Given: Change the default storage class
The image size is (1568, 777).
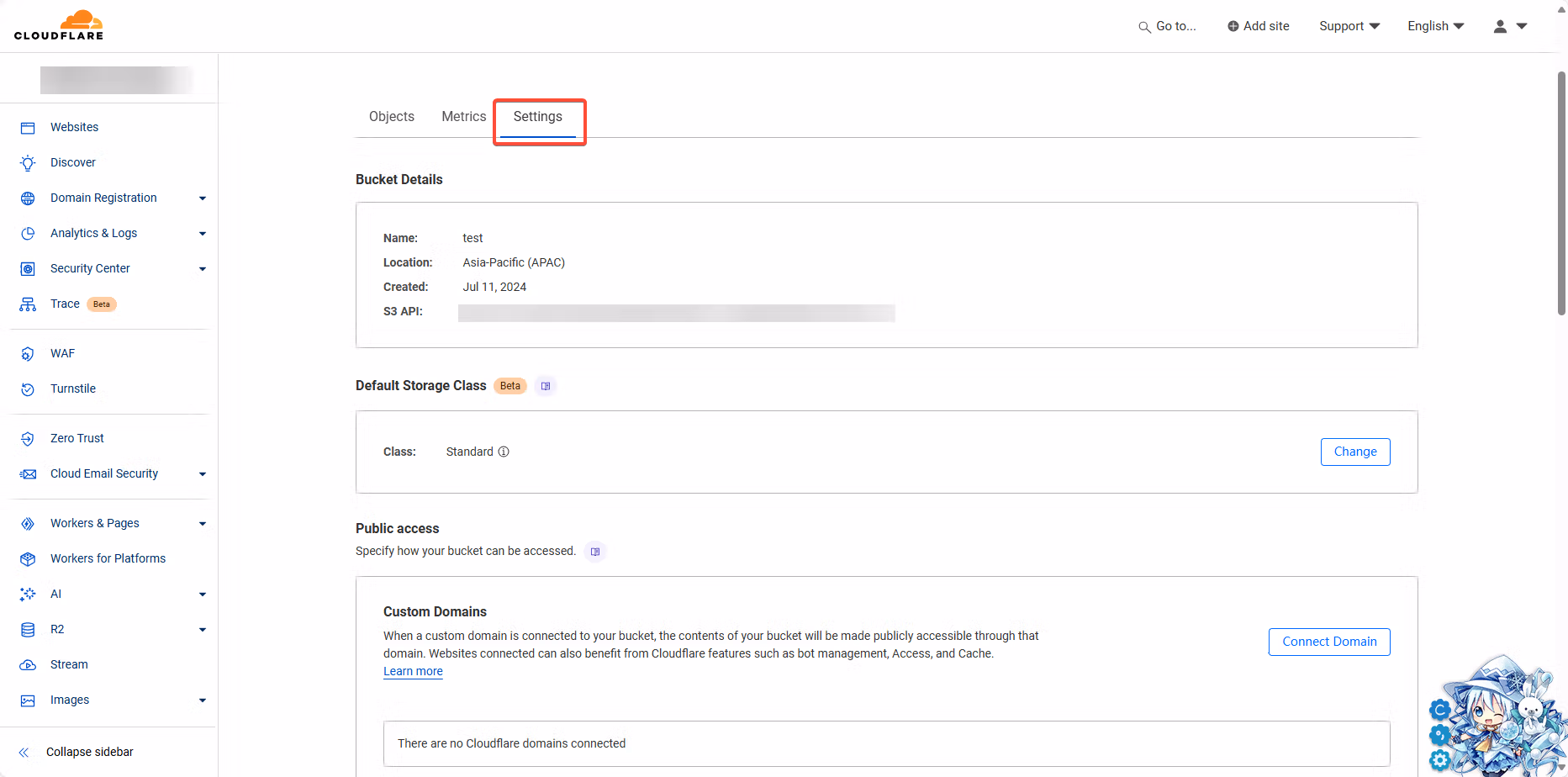Looking at the screenshot, I should click(x=1355, y=452).
